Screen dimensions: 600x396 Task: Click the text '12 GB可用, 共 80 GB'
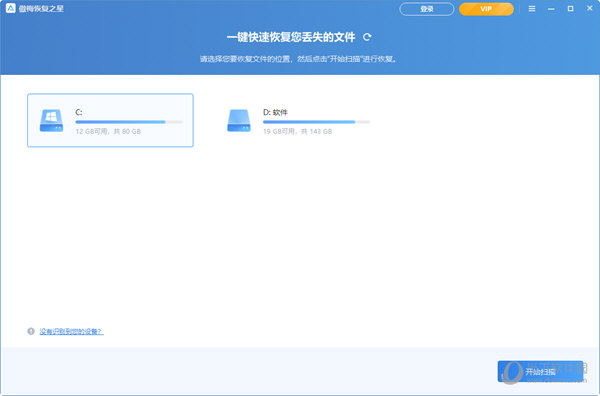click(x=108, y=132)
